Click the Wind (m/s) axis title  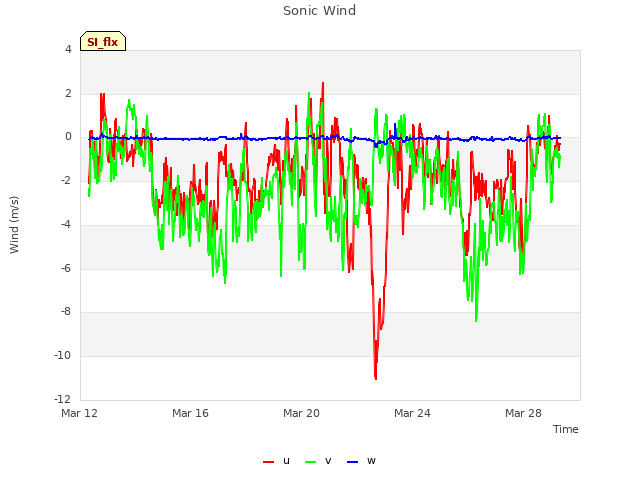14,225
